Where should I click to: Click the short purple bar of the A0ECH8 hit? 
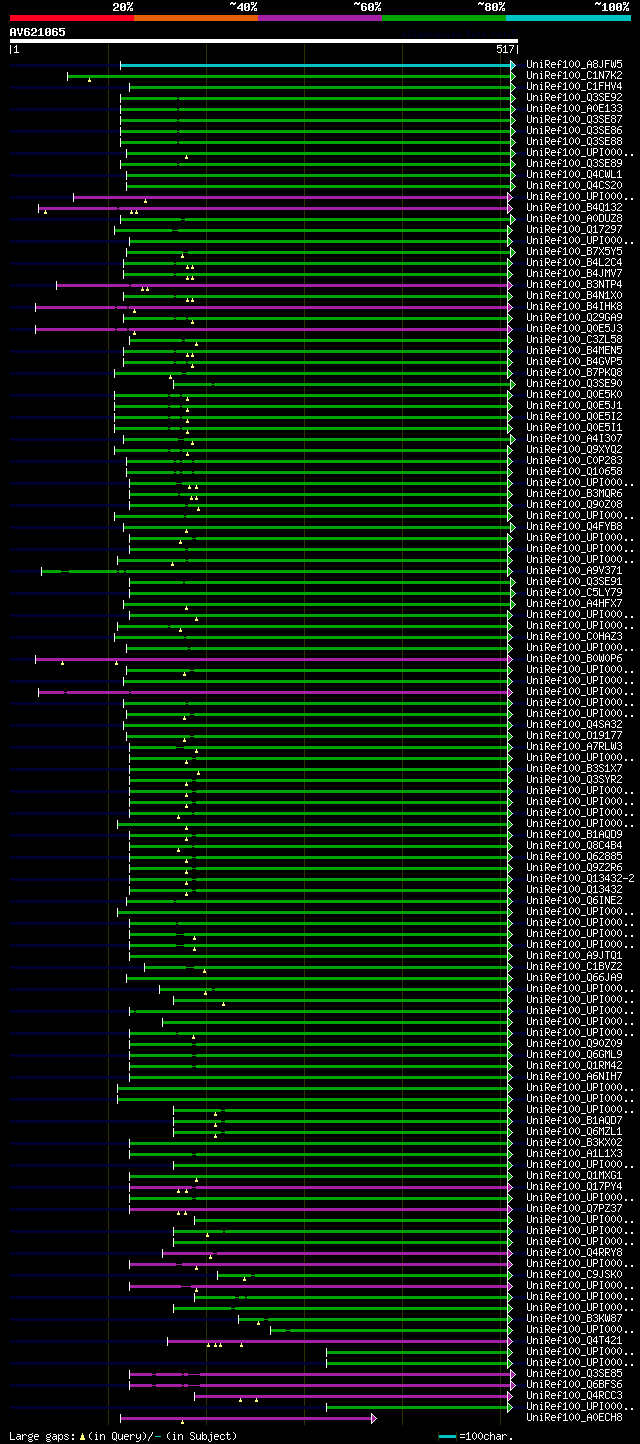pyautogui.click(x=246, y=1417)
